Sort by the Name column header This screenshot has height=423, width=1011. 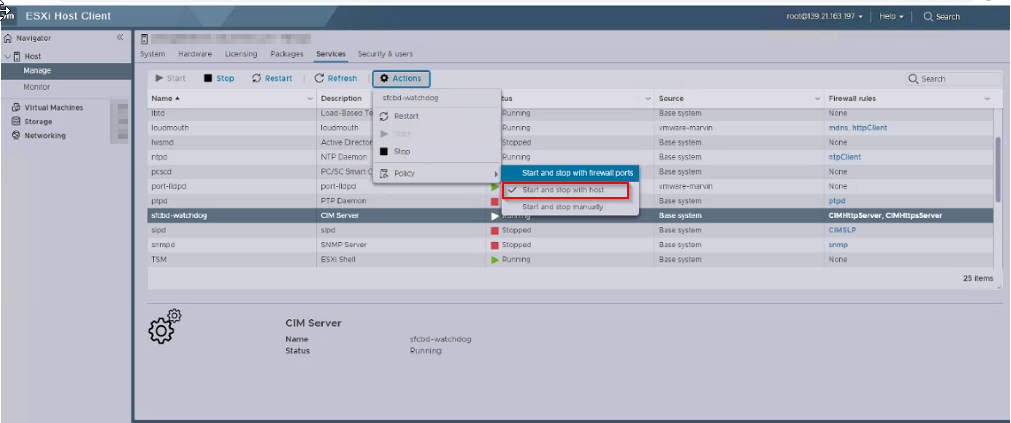tap(167, 99)
